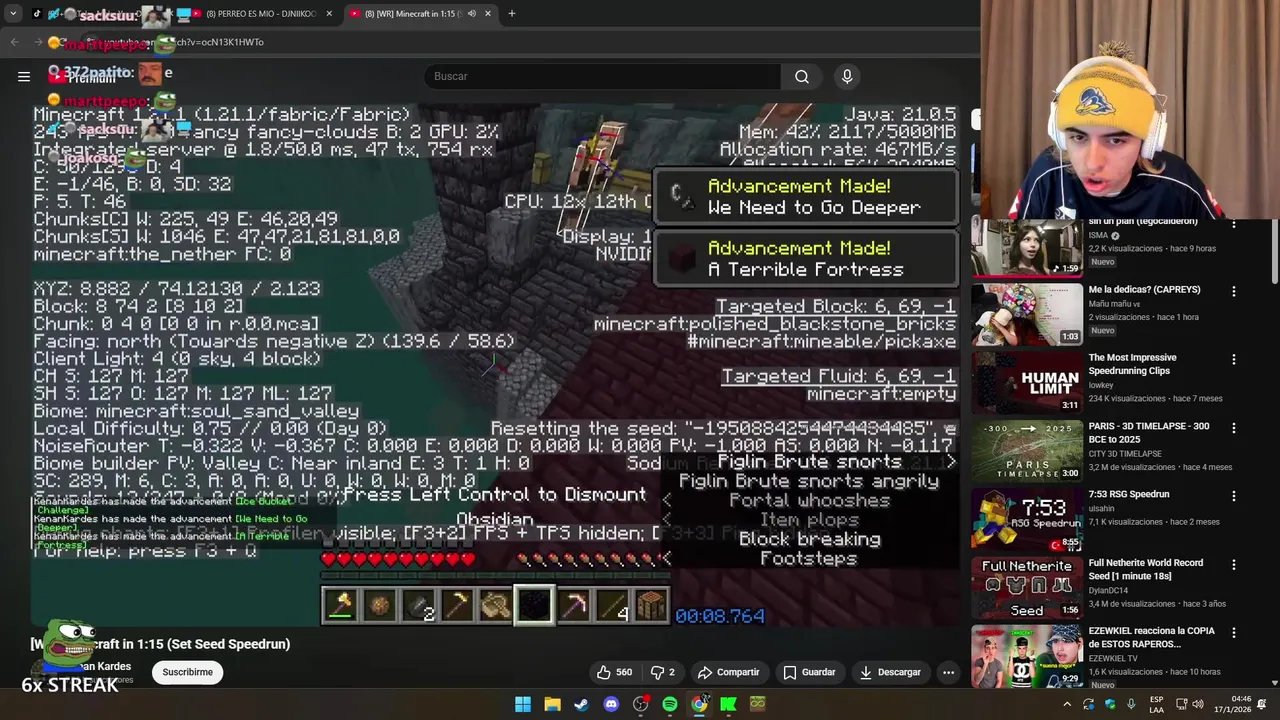Open options for 7:53 RSG Speedrun video
The width and height of the screenshot is (1280, 720).
(1233, 496)
